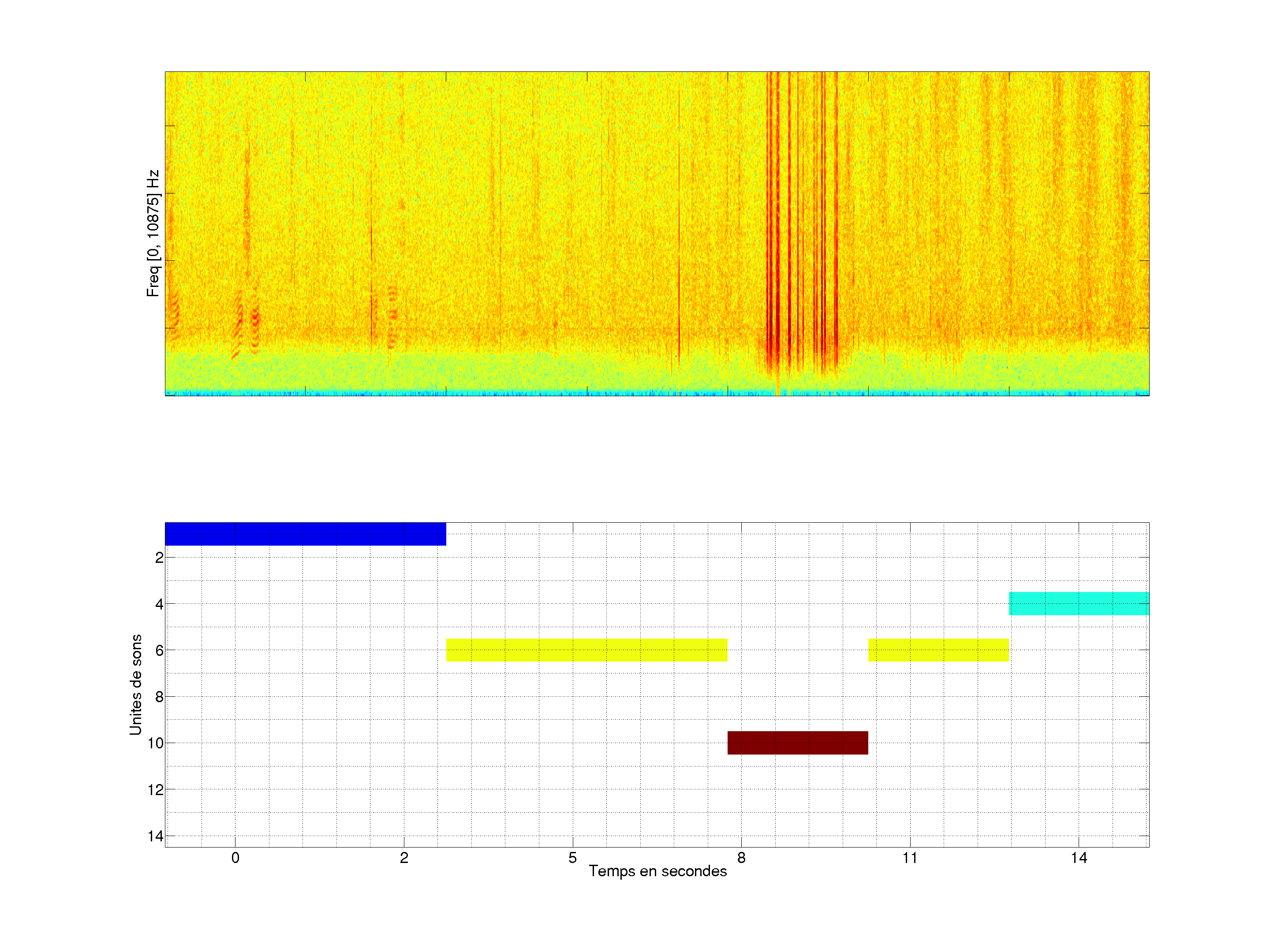
Task: Click the x-axis tick label 11
Action: (909, 858)
